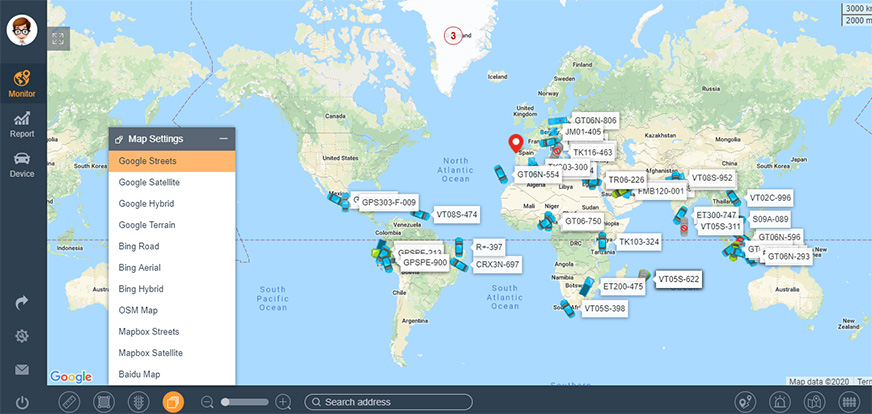Click device label GT06-750

pyautogui.click(x=583, y=221)
